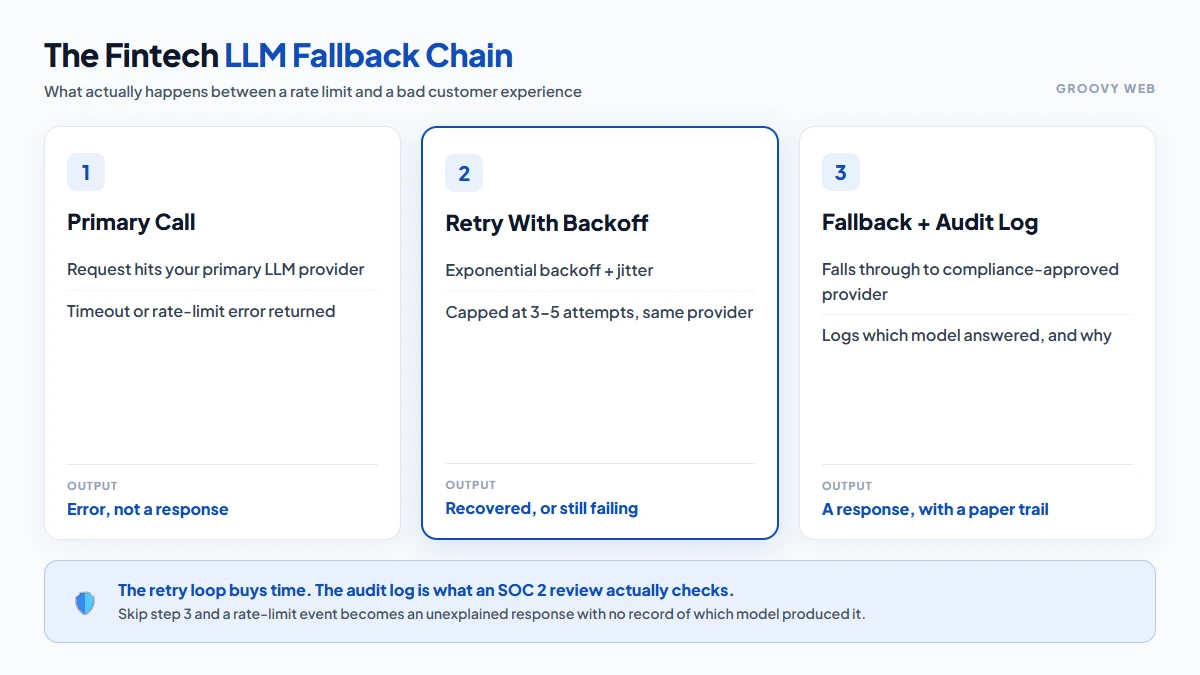Viewport: 1200px width, 675px height.
Task: Click the 'GROOVY WEB' label
Action: click(1105, 89)
